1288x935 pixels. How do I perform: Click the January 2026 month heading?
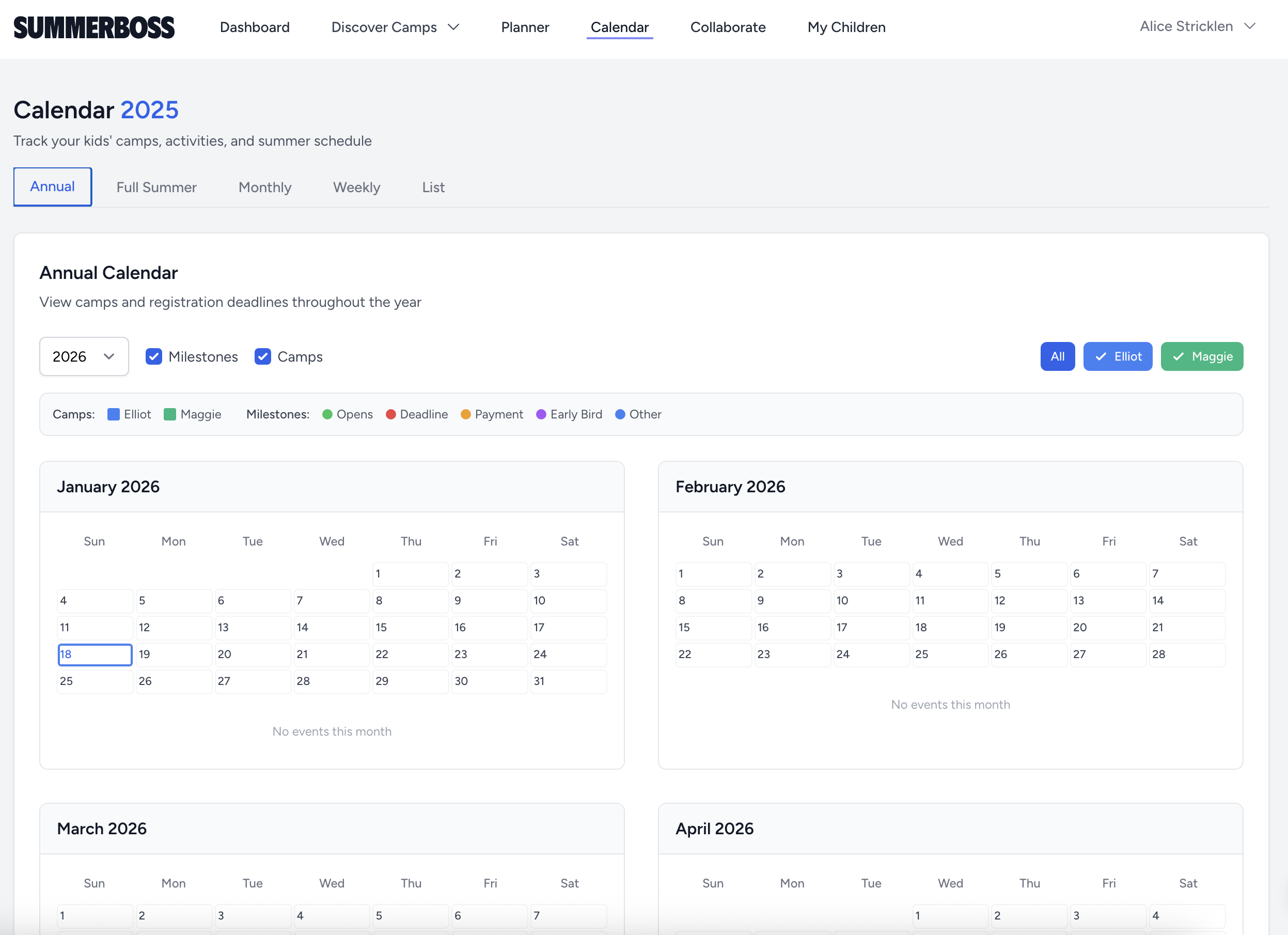(108, 487)
